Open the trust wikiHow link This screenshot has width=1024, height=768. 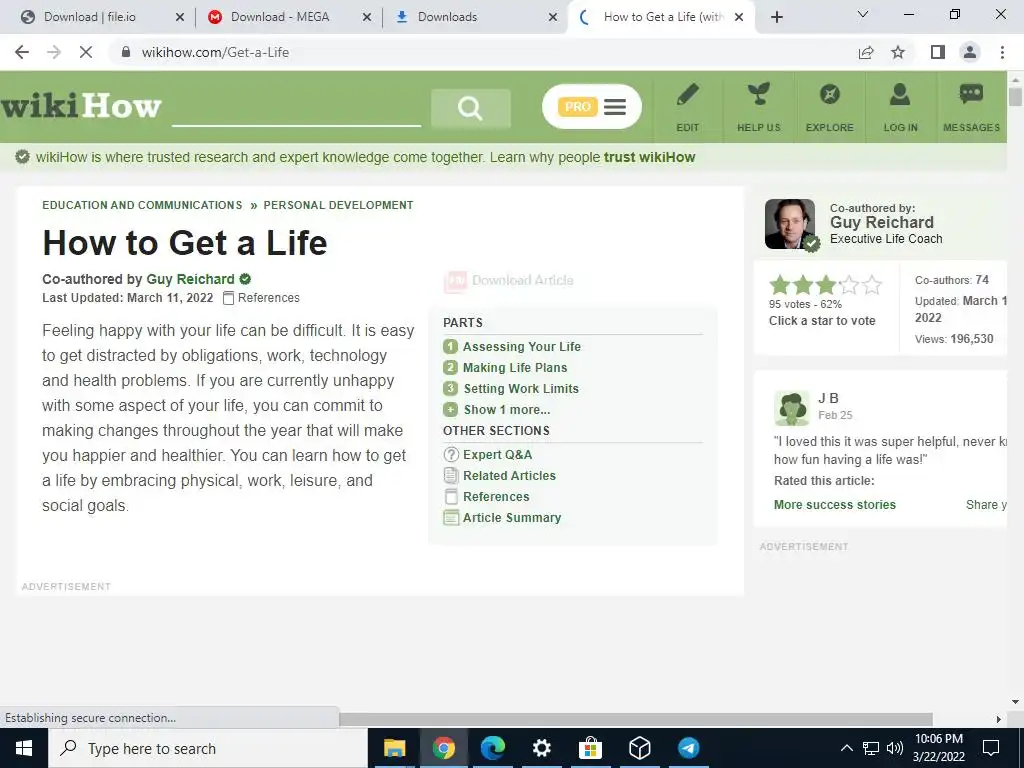tap(649, 157)
